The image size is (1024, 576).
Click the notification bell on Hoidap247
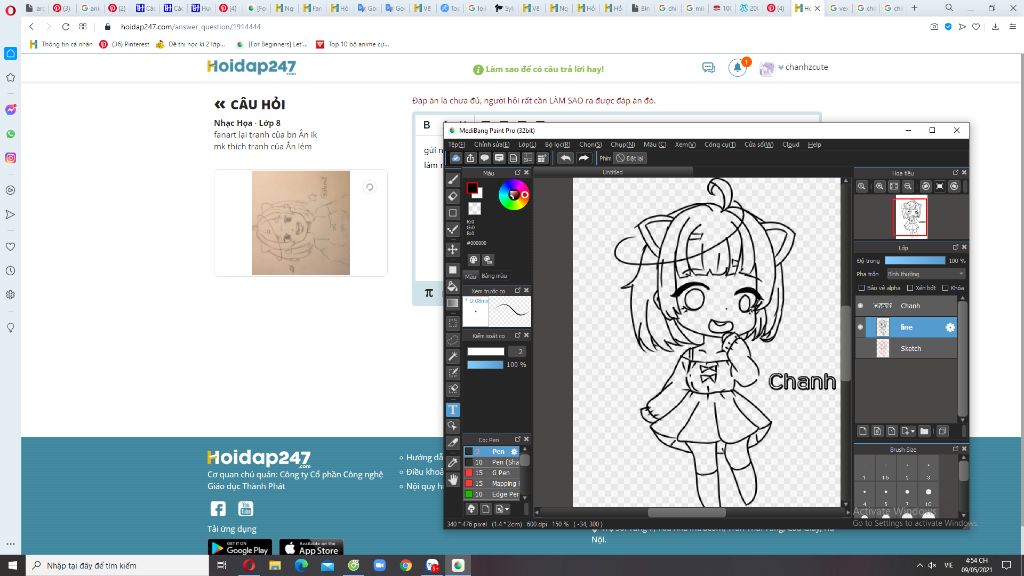pos(737,67)
